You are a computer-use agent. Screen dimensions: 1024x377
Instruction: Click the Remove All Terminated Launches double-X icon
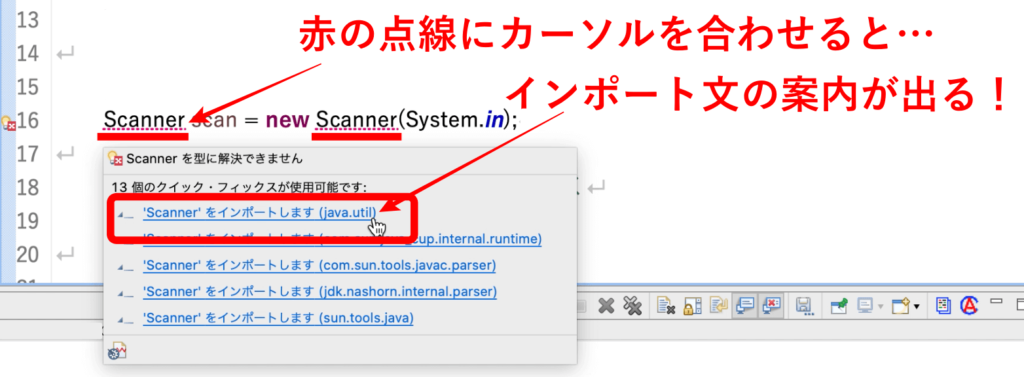tap(632, 306)
